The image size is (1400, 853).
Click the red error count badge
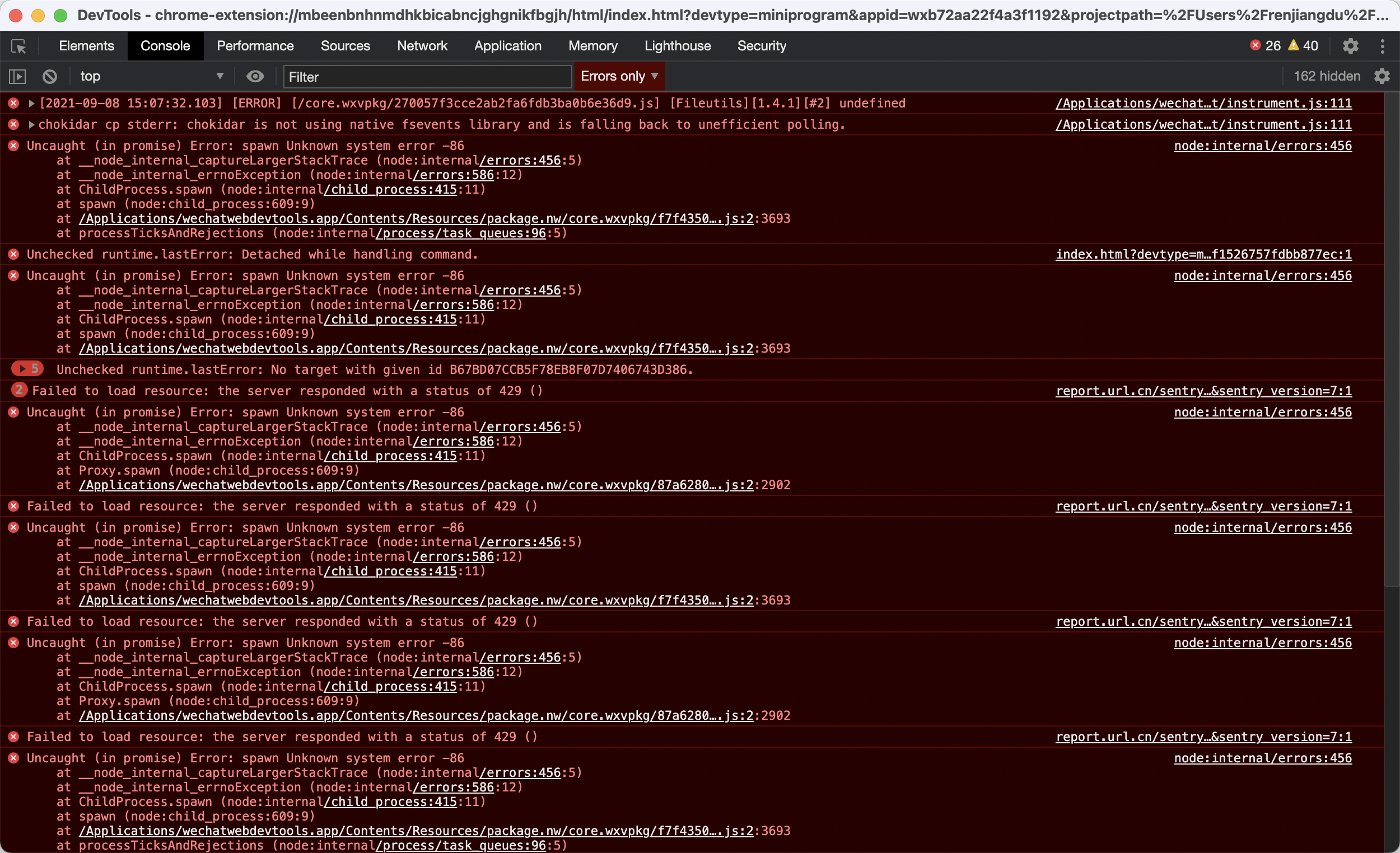click(x=1265, y=46)
